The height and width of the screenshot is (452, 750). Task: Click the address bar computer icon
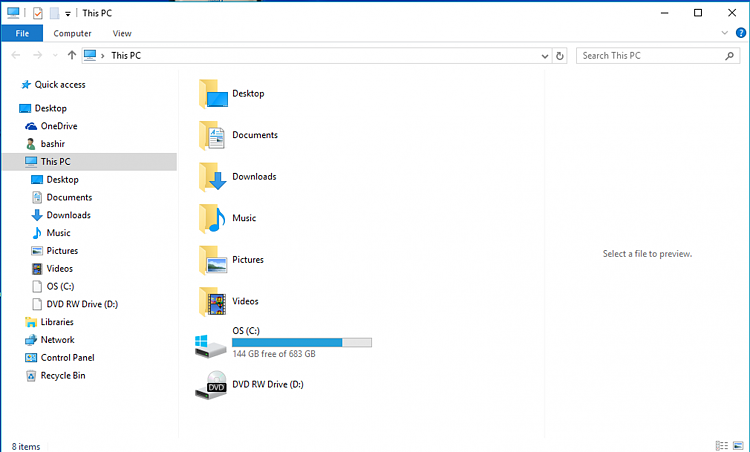point(90,55)
